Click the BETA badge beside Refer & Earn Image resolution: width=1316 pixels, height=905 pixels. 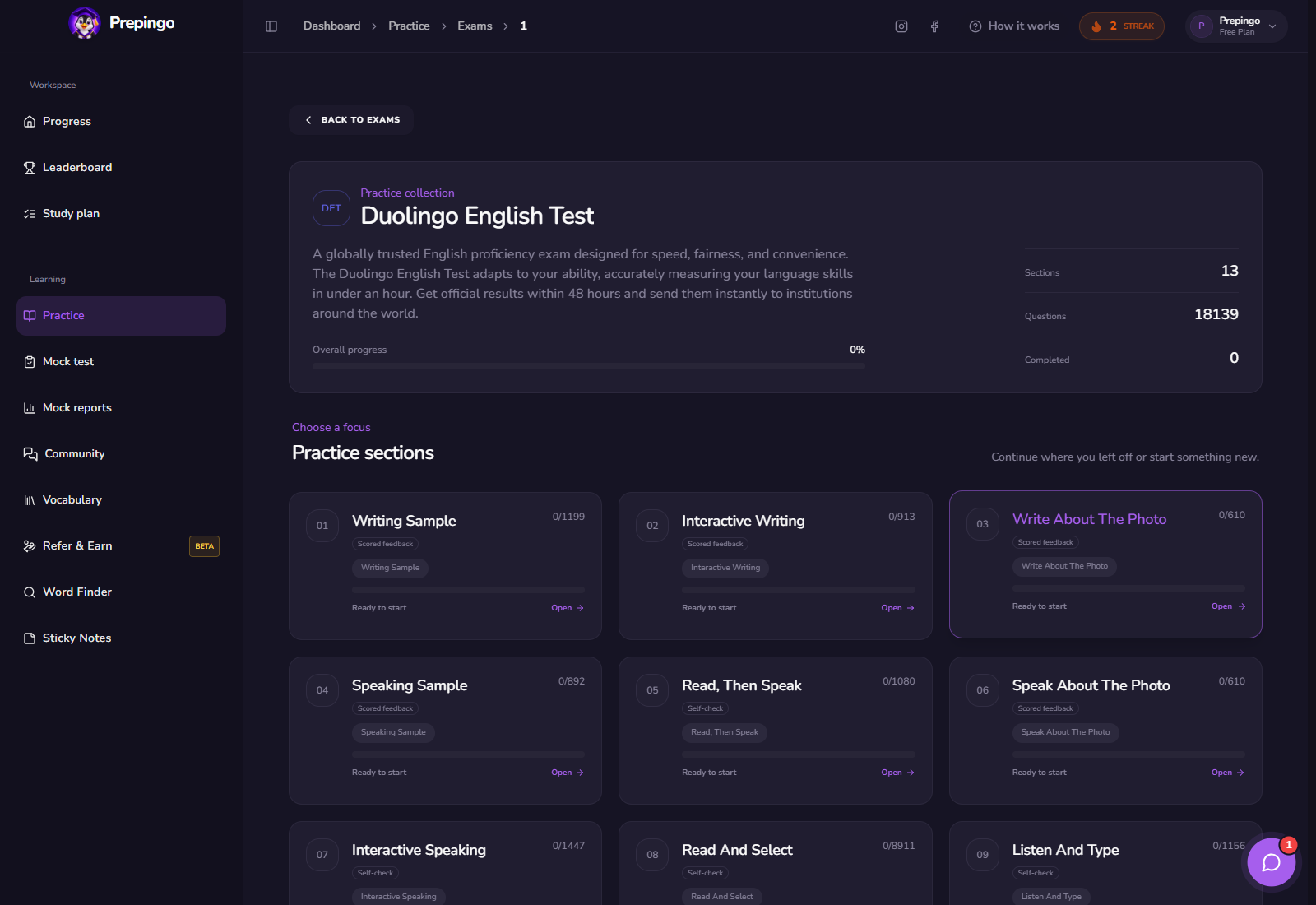204,546
